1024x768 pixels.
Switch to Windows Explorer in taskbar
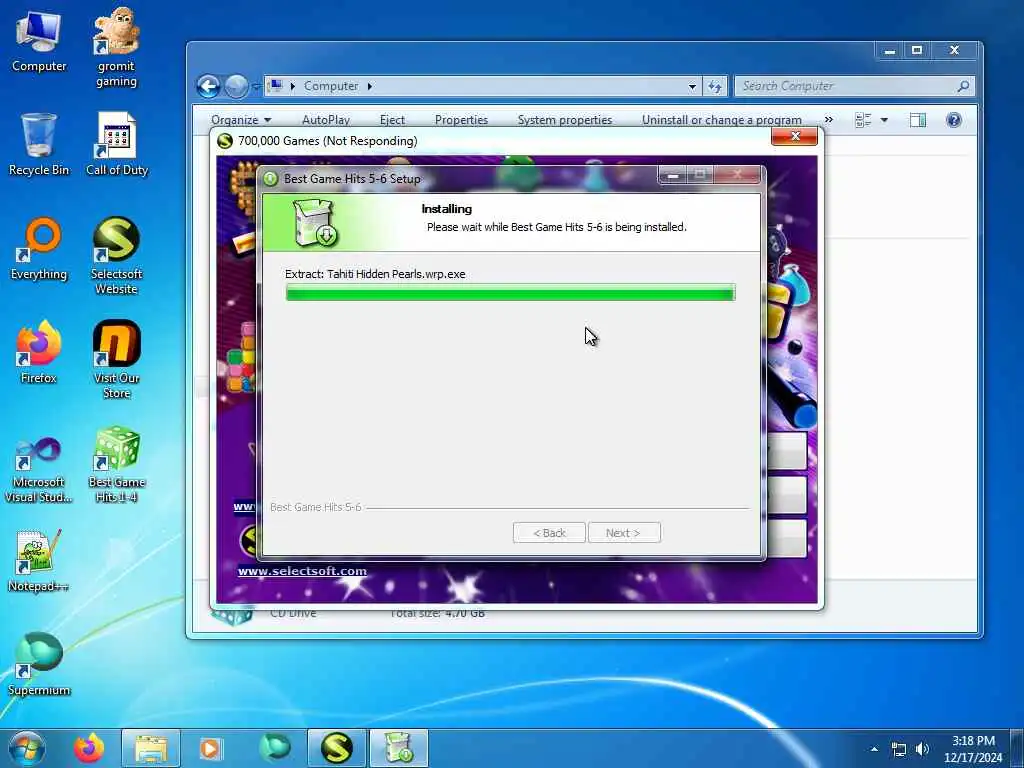point(151,748)
